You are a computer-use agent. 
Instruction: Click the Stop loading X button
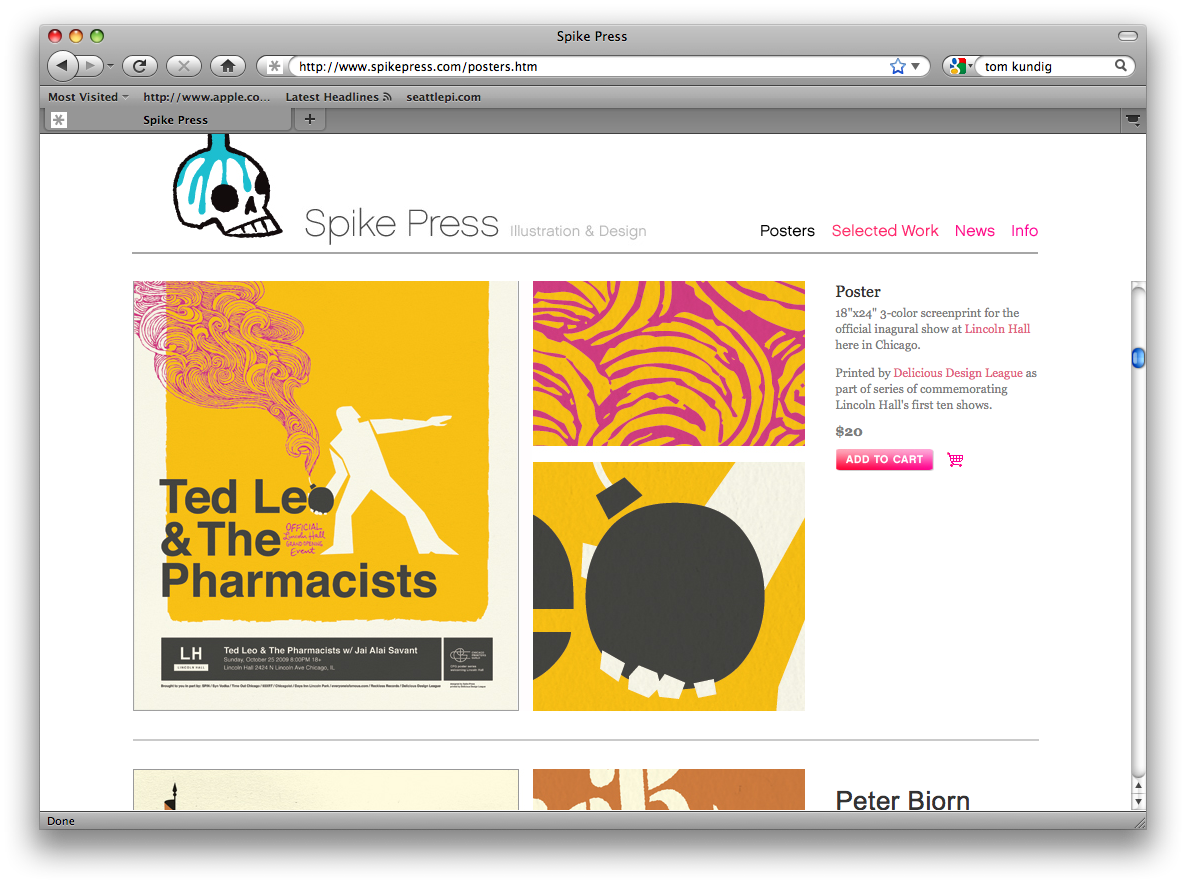tap(184, 67)
